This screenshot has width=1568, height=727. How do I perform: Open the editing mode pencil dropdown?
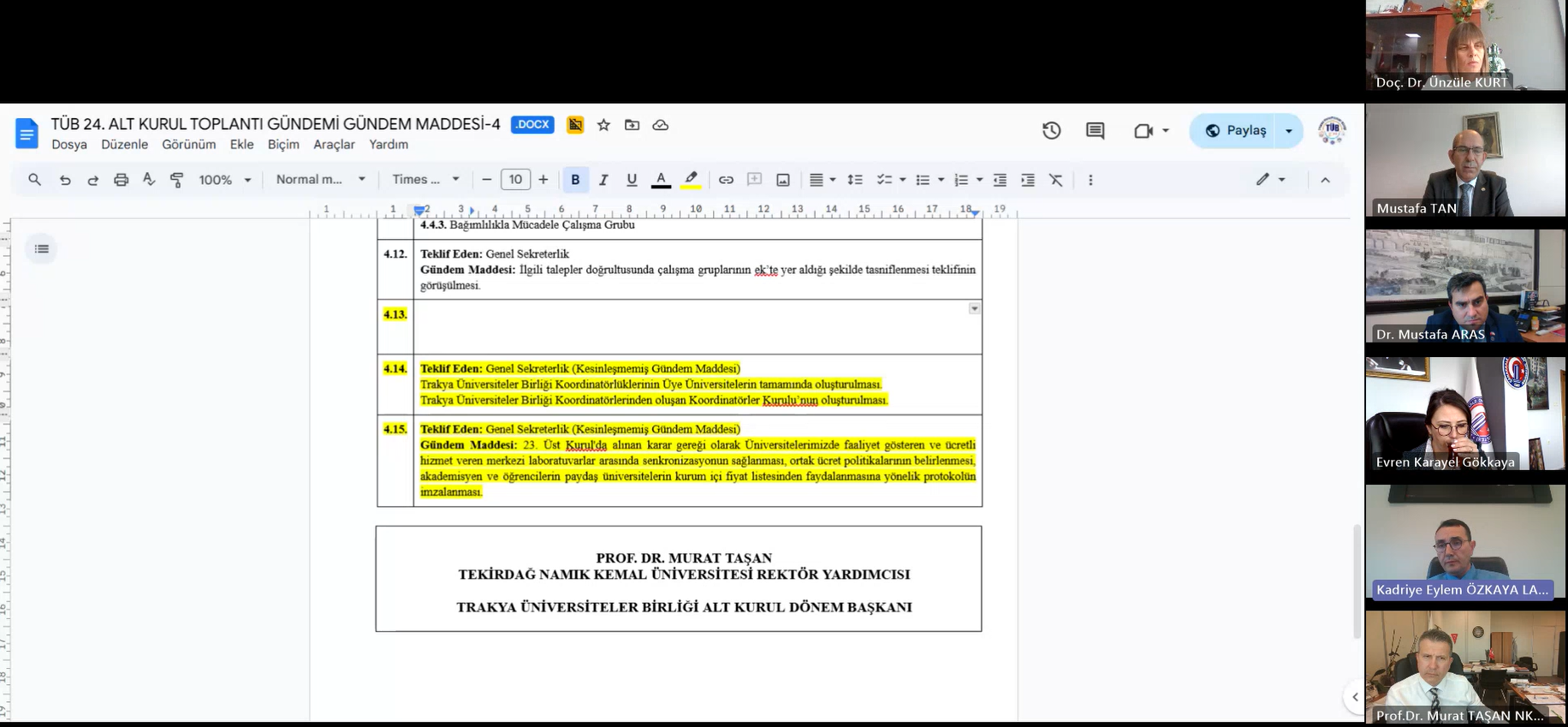tap(1270, 180)
